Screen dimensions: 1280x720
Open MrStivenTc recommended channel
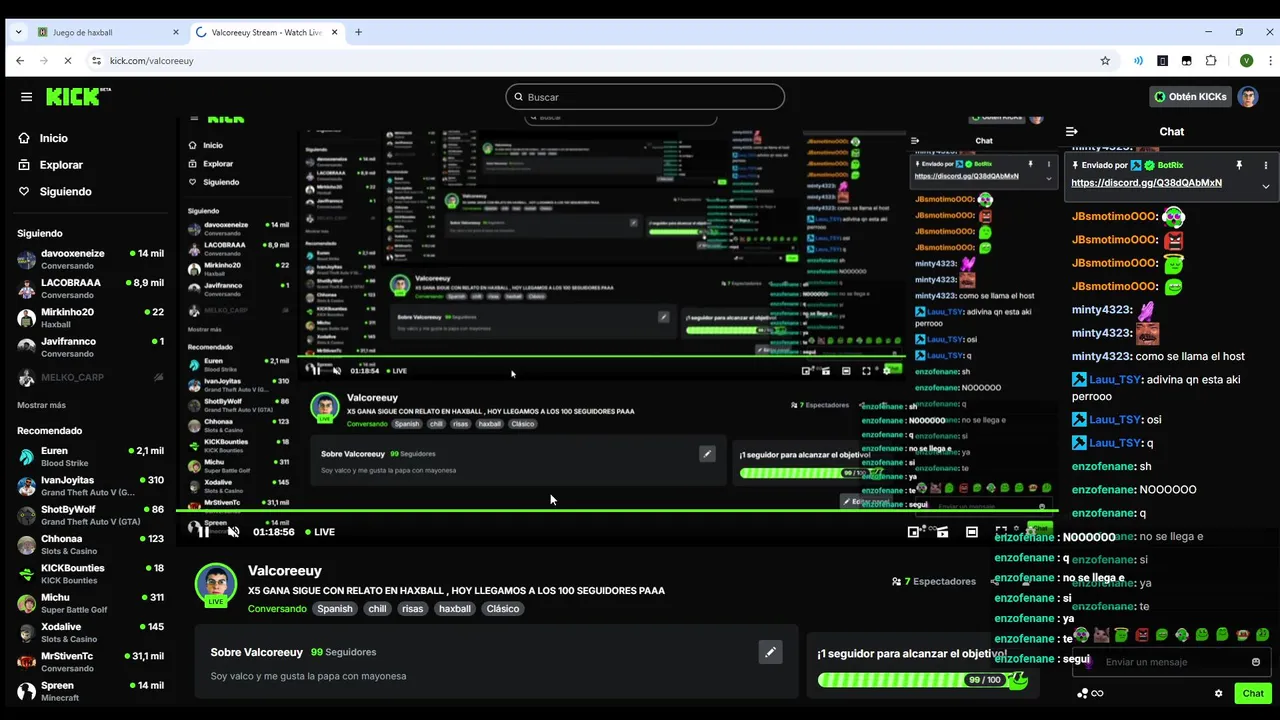(x=90, y=662)
